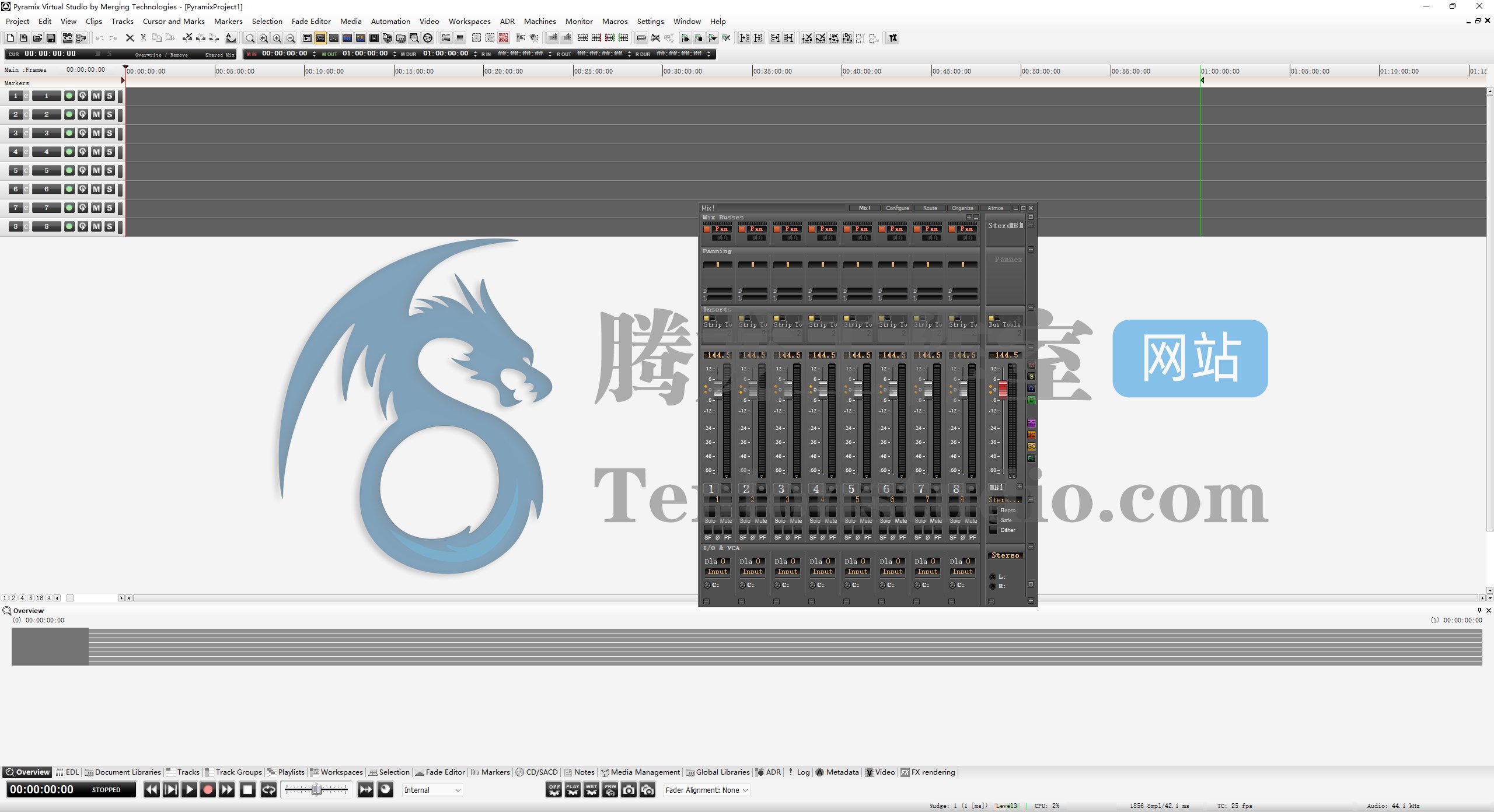Click Atmos button in mixer window
This screenshot has width=1494, height=812.
click(995, 208)
